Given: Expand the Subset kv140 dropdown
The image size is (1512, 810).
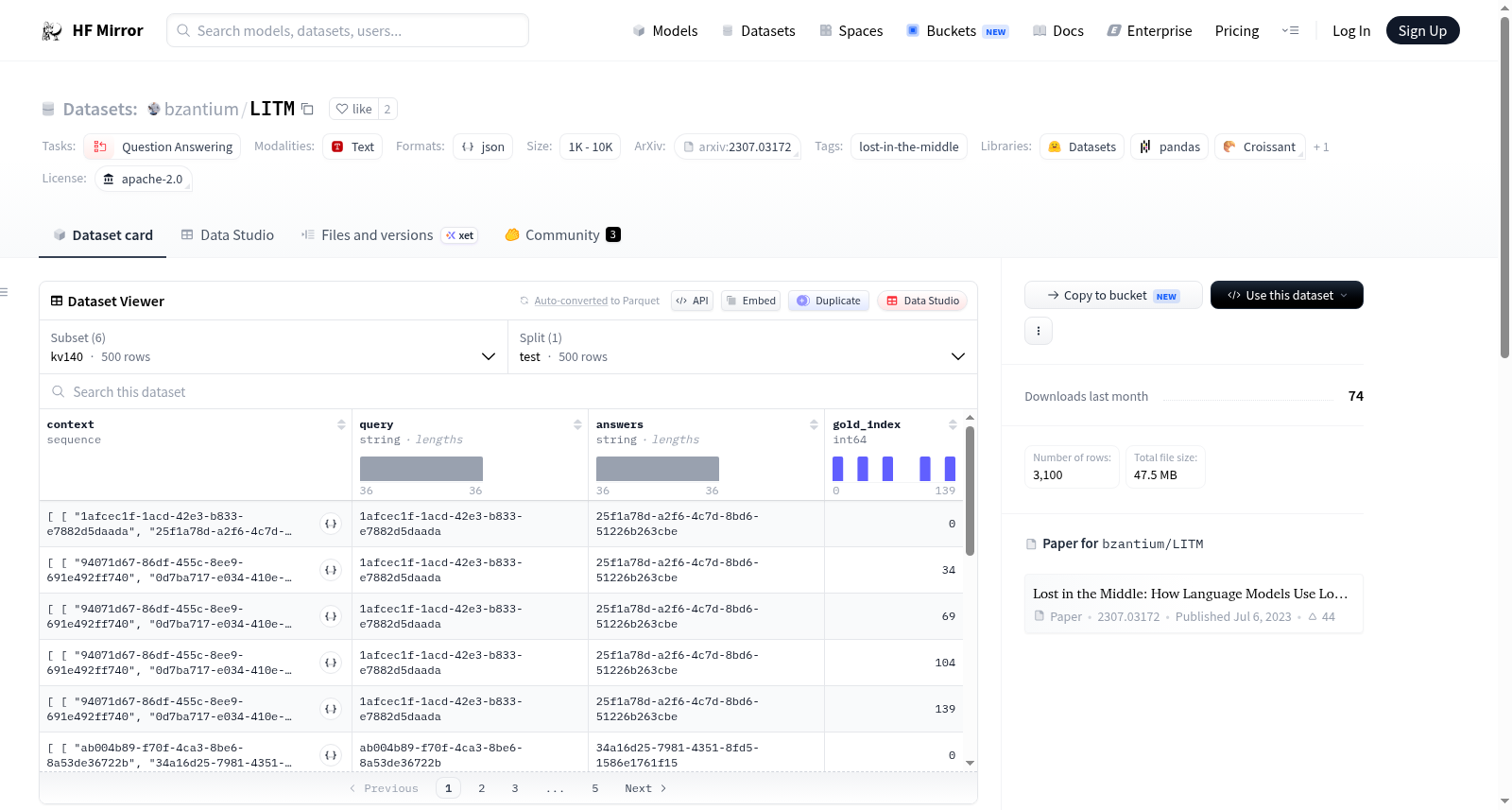Looking at the screenshot, I should point(274,347).
